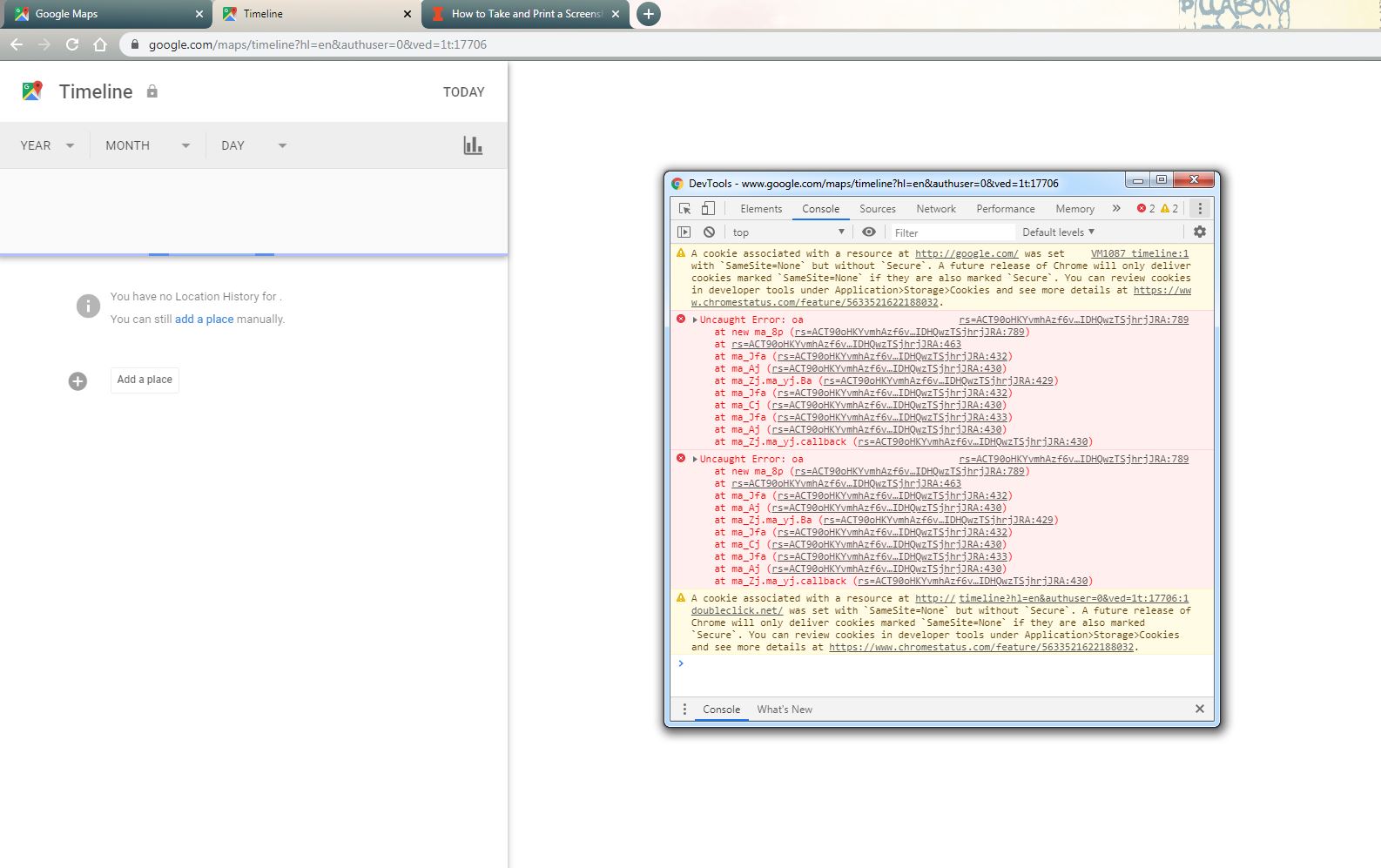
Task: Click the first error's red circle icon
Action: (x=681, y=320)
